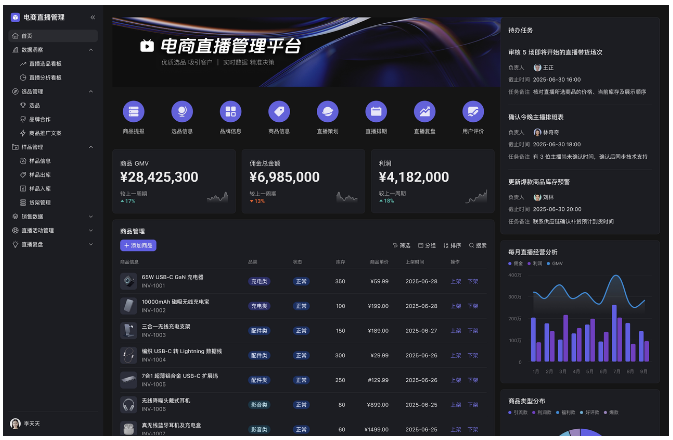673x440 pixels.
Task: Click the first purple stack shortcut icon
Action: coord(133,112)
